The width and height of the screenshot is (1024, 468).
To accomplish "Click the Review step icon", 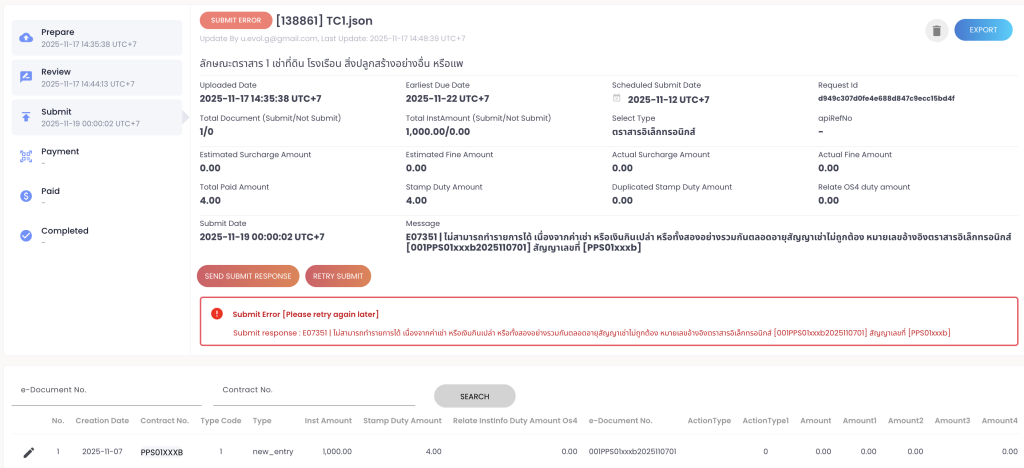I will pos(26,77).
